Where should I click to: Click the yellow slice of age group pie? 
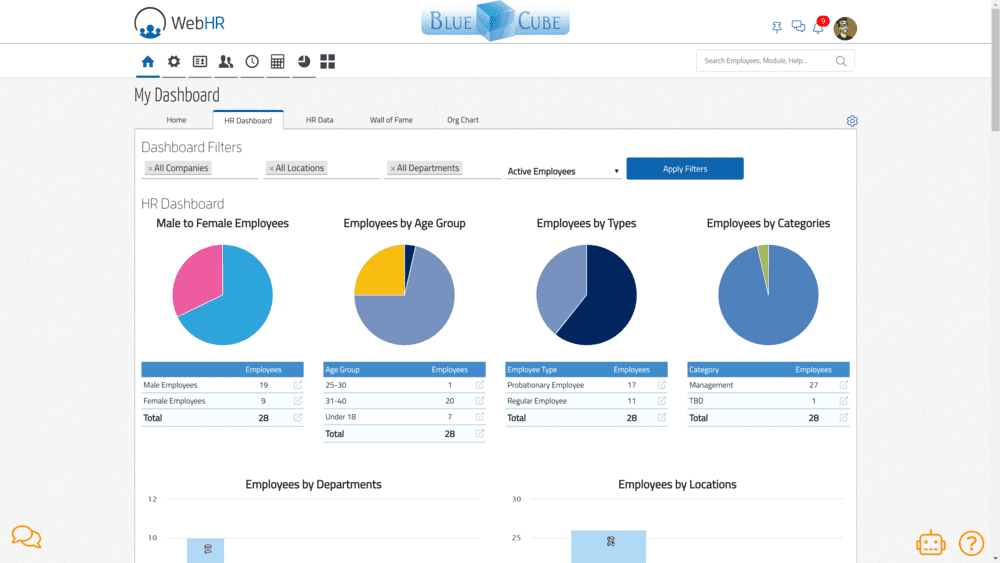coord(383,273)
